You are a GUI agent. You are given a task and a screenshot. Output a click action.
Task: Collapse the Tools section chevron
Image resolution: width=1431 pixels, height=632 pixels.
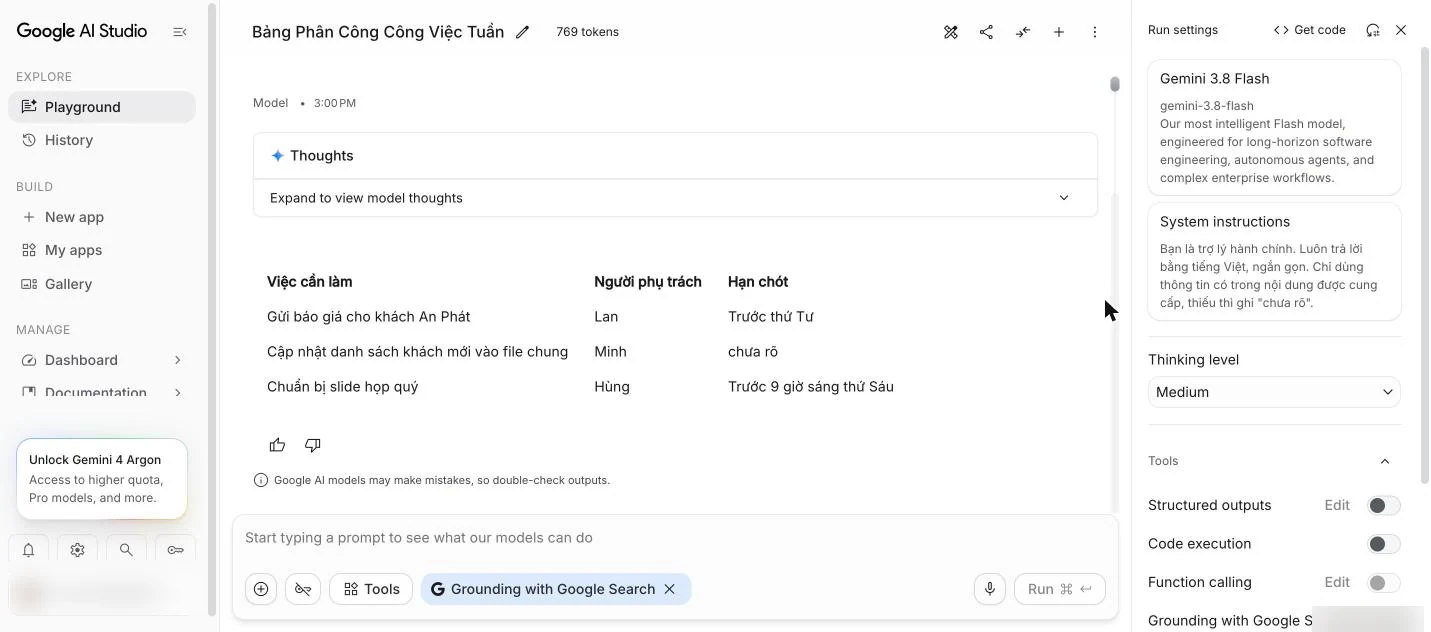coord(1385,461)
